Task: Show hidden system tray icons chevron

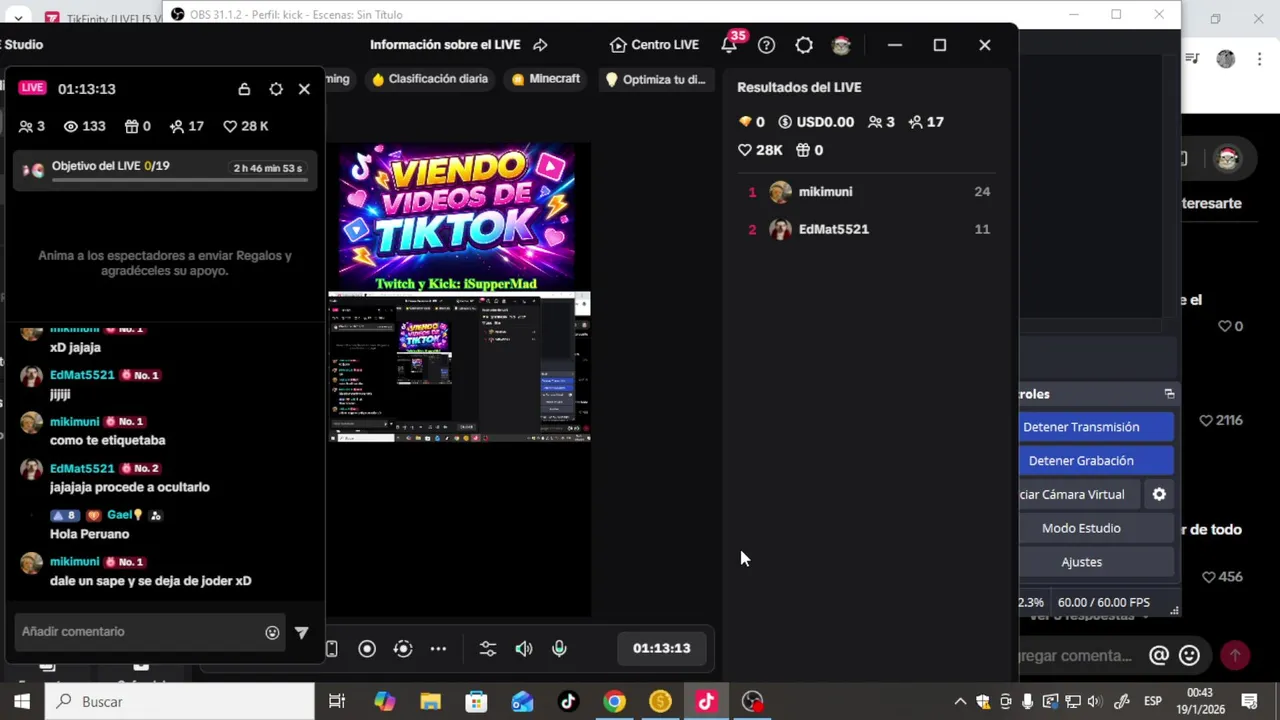Action: (x=960, y=702)
